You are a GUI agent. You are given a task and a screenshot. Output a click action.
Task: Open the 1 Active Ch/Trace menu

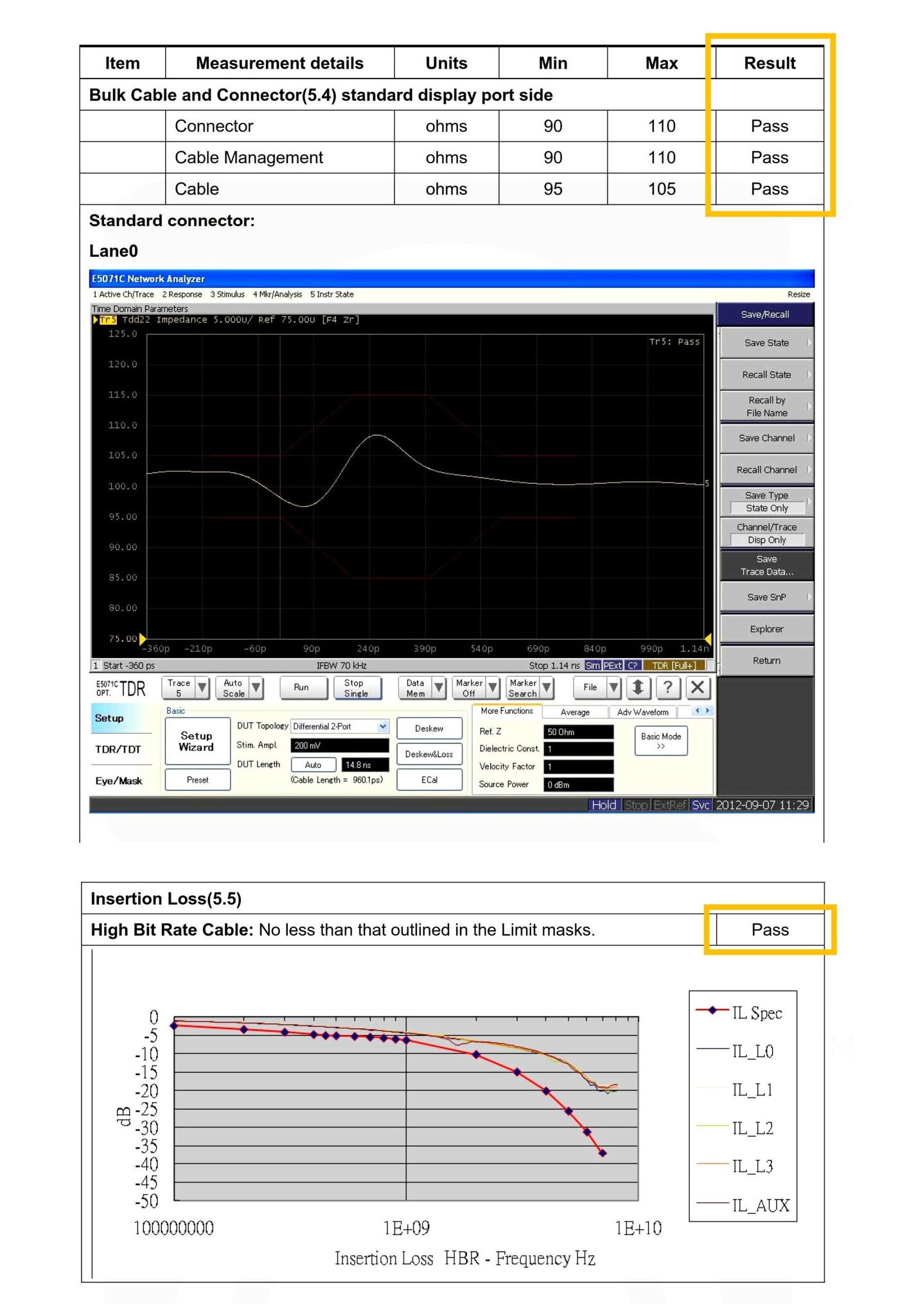[123, 294]
